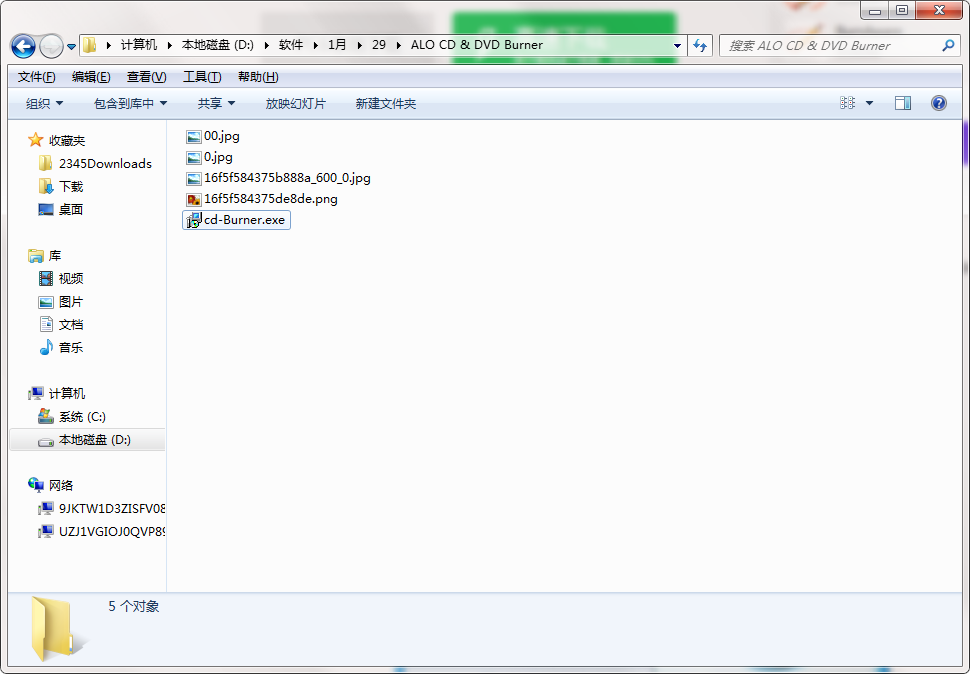The width and height of the screenshot is (970, 674).
Task: Open the 帮助(H) menu
Action: click(x=258, y=77)
